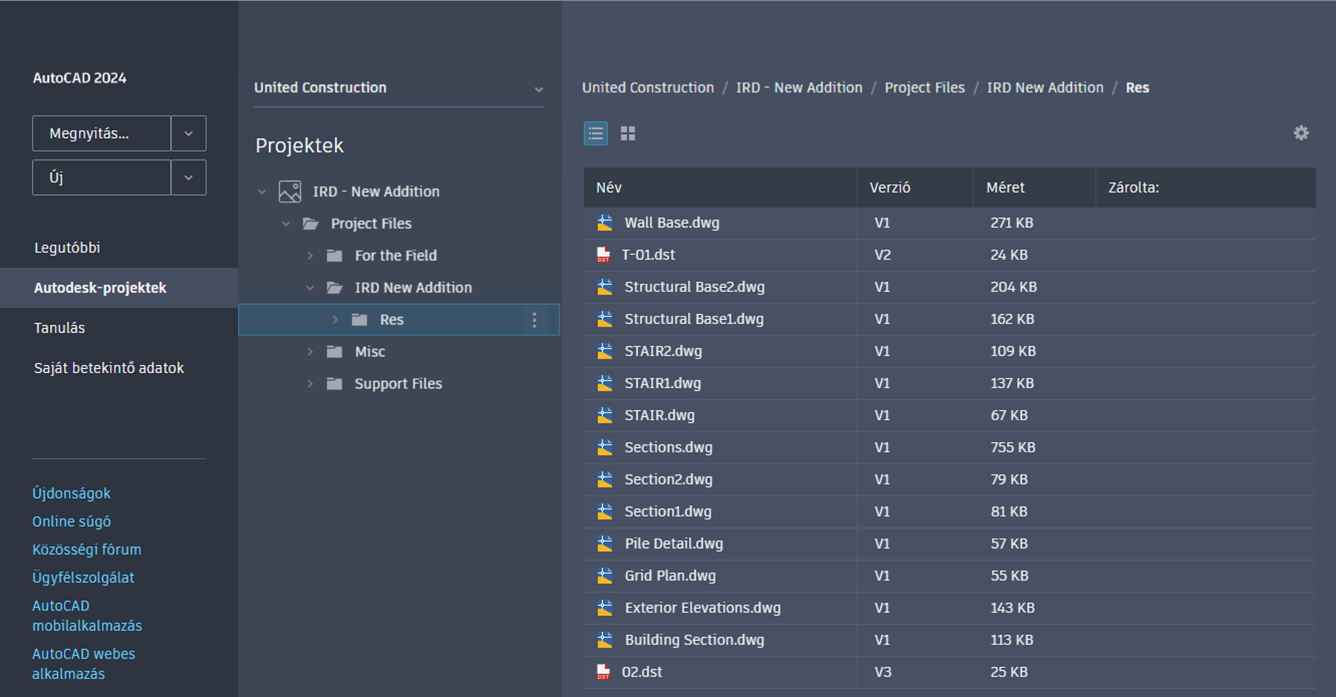Go to Project Files breadcrumb
The image size is (1336, 697).
pos(925,88)
